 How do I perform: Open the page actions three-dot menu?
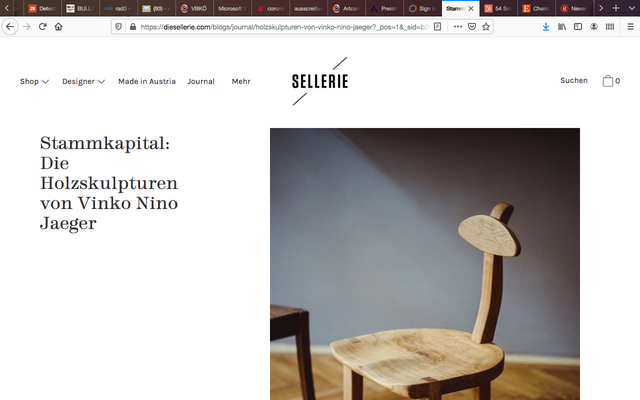click(x=458, y=27)
